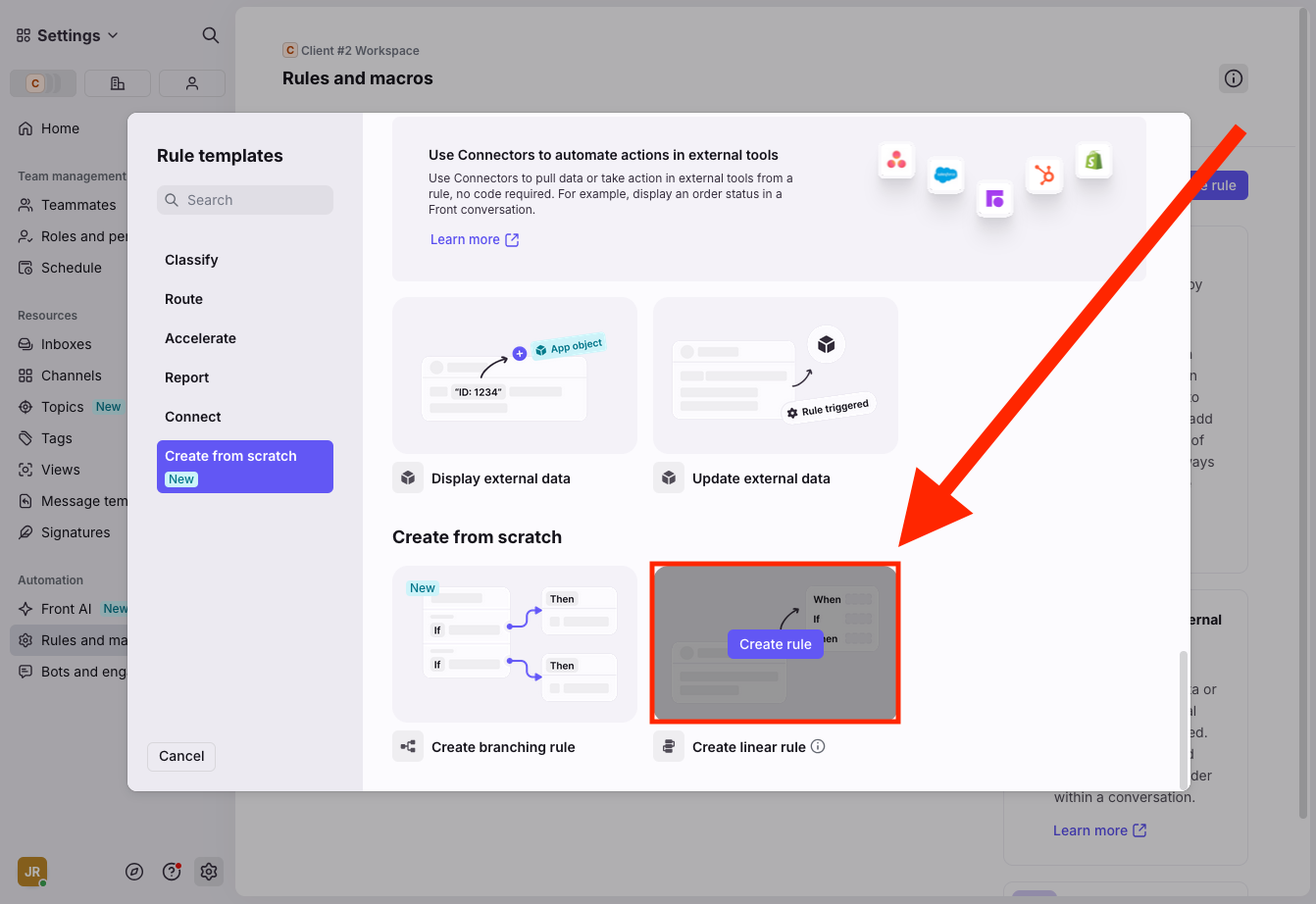
Task: Cancel the rule templates dialog
Action: (181, 756)
